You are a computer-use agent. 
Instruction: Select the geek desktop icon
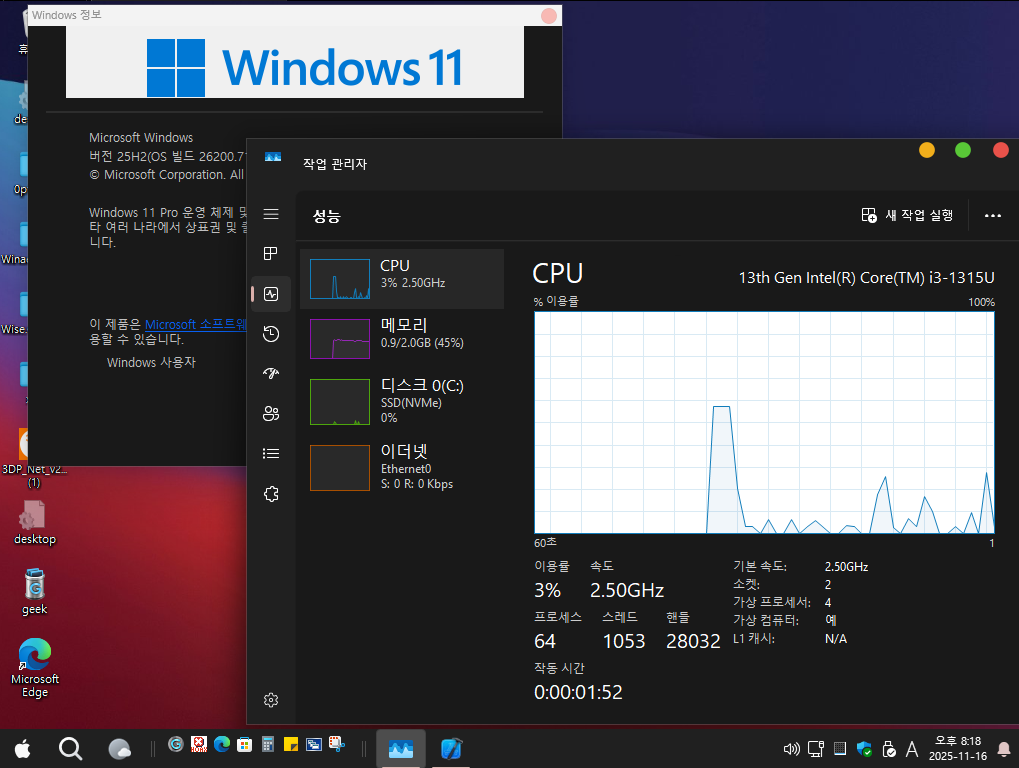pyautogui.click(x=34, y=591)
